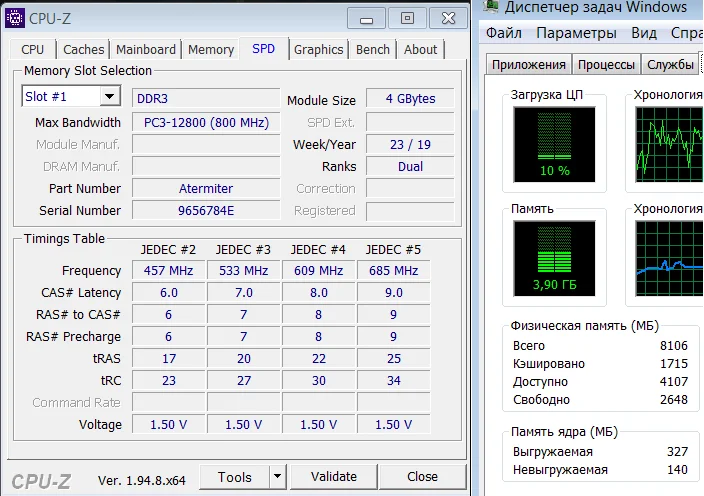Click the tRC value 30
704x496 pixels.
click(318, 381)
